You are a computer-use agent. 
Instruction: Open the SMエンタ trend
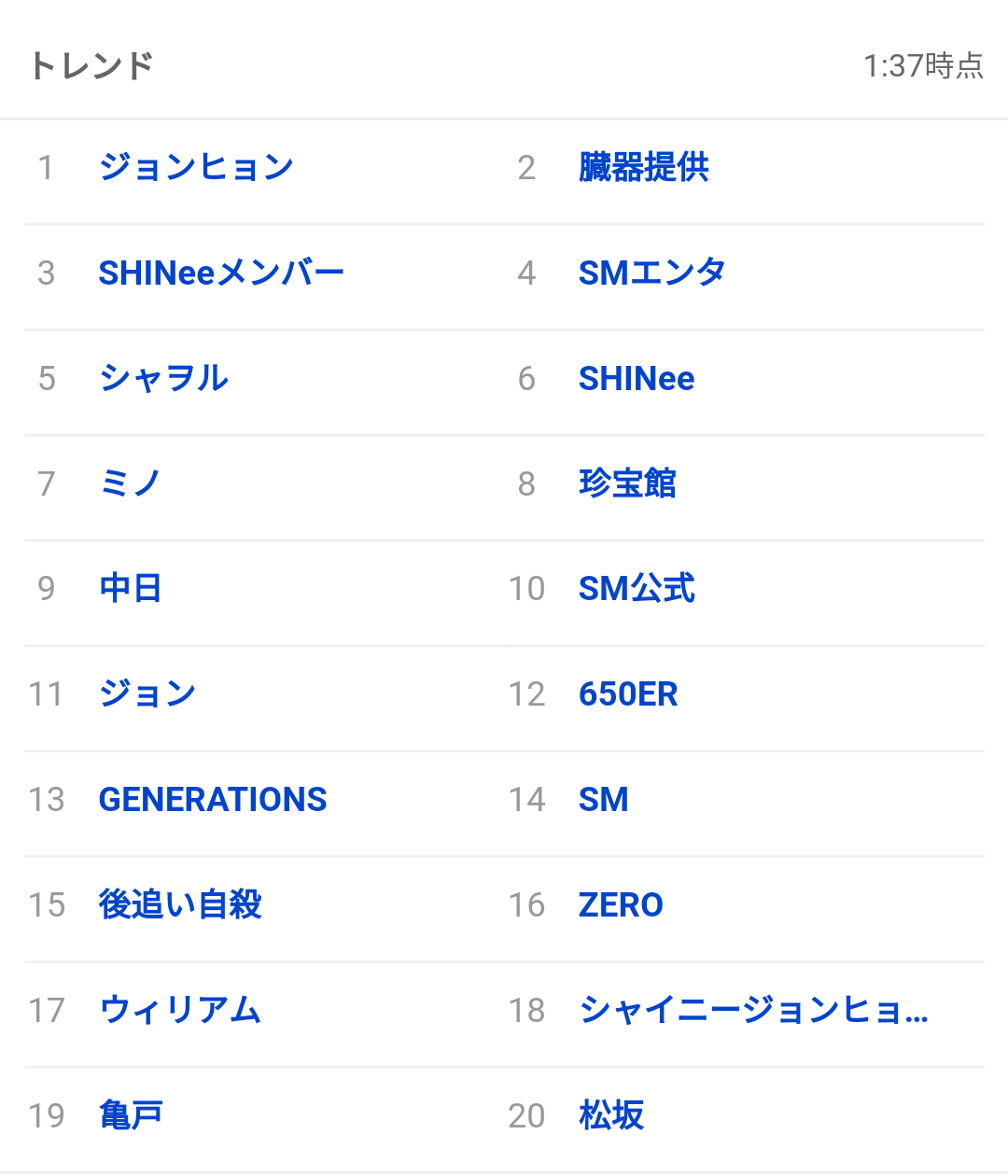tap(652, 273)
